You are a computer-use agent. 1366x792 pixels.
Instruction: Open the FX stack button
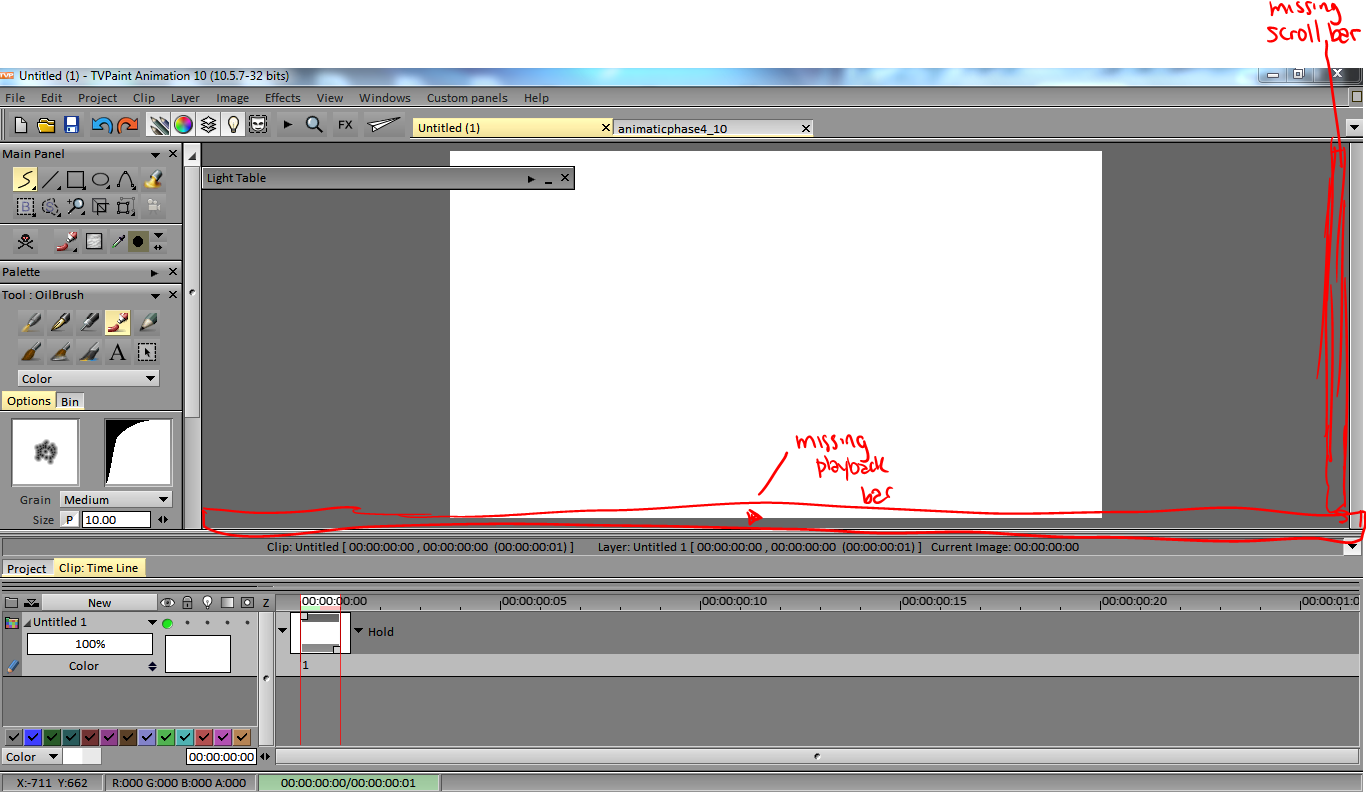point(345,125)
